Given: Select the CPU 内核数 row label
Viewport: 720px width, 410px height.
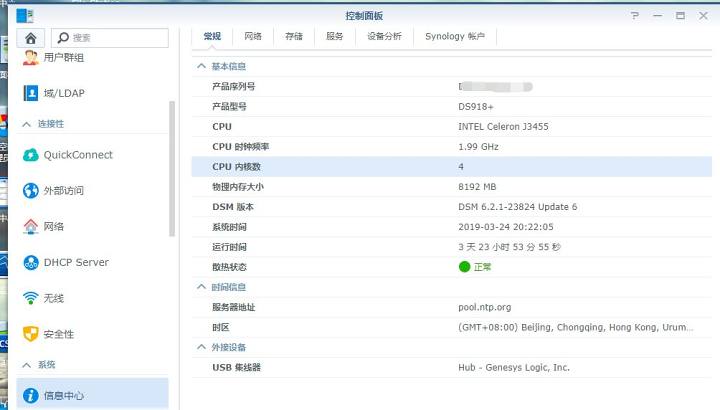Looking at the screenshot, I should pyautogui.click(x=236, y=167).
